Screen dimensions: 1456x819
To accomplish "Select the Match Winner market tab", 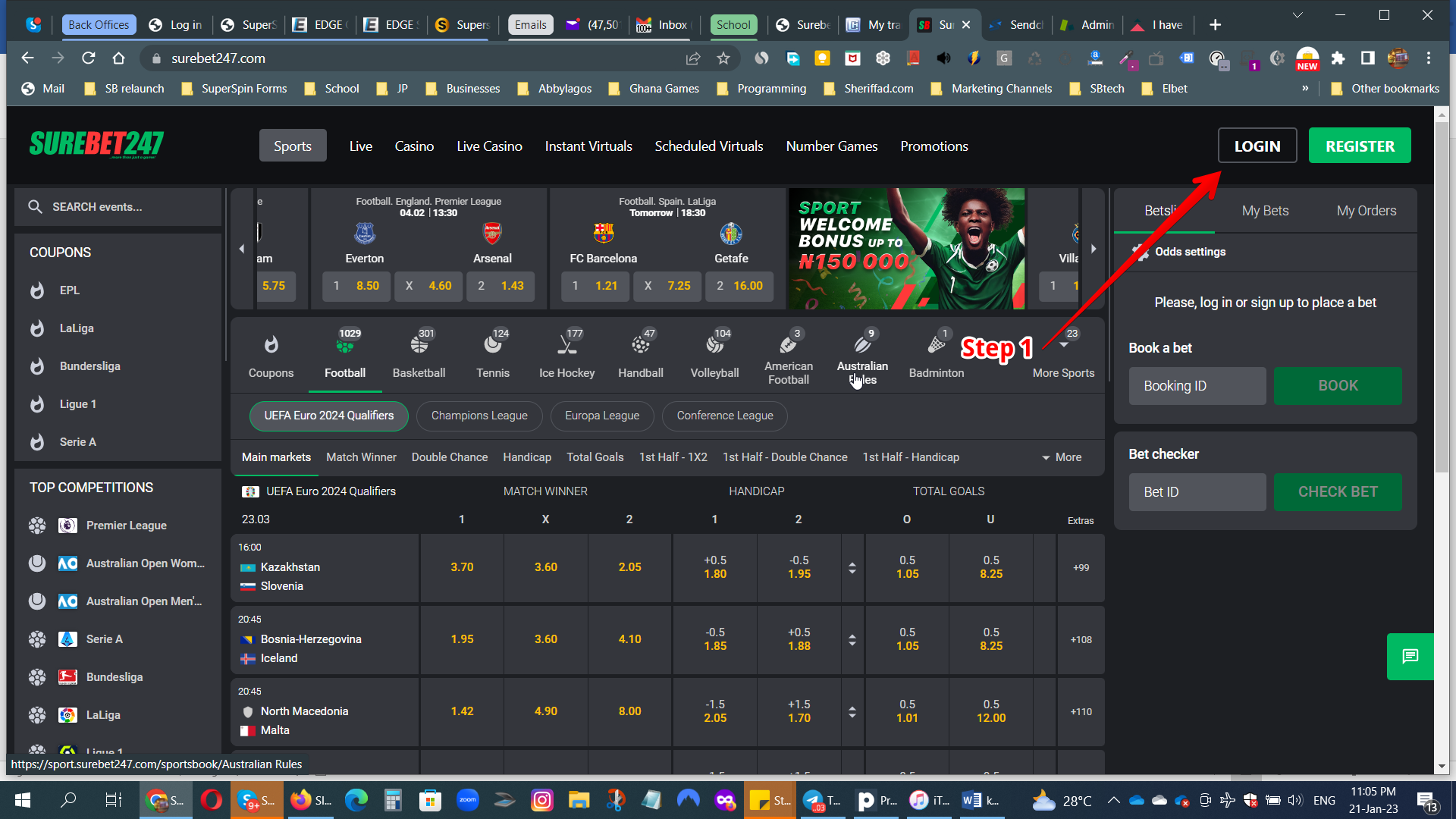I will [361, 457].
